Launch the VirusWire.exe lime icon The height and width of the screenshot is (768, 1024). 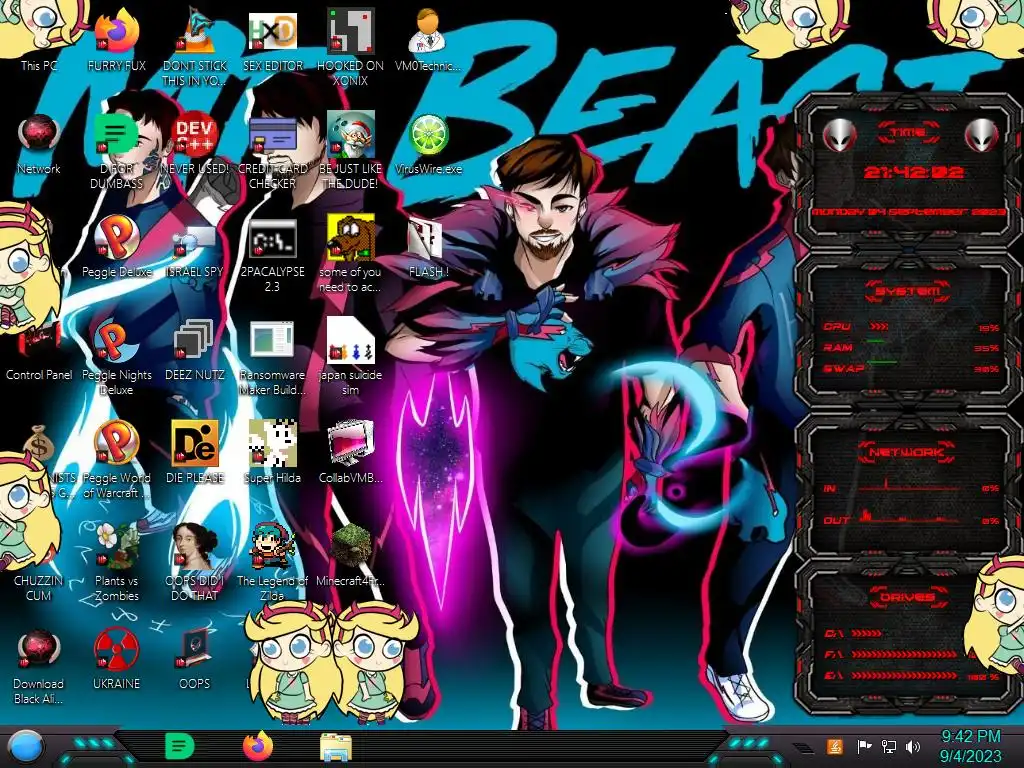tap(428, 144)
